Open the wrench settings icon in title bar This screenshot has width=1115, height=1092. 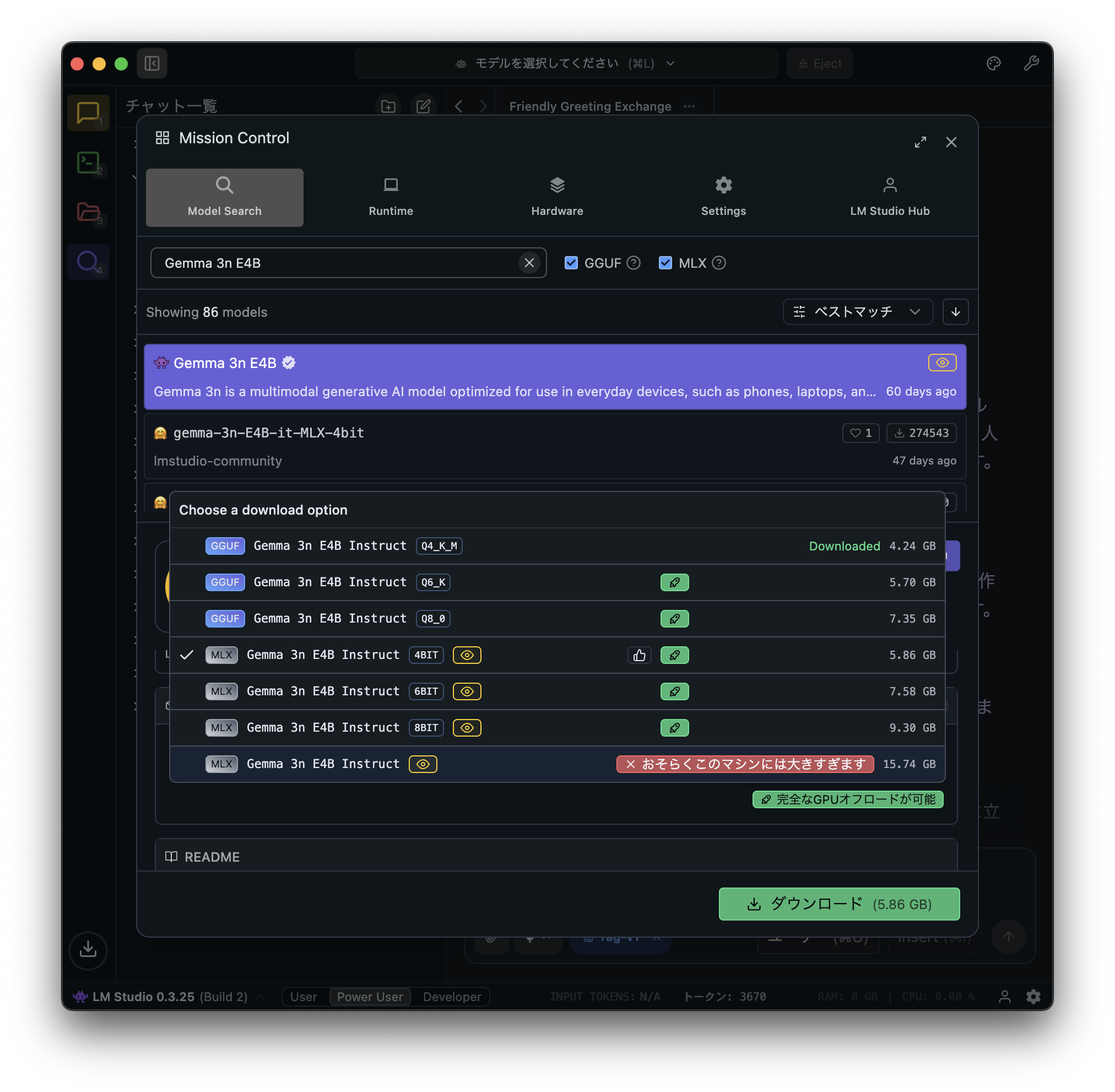click(1031, 63)
